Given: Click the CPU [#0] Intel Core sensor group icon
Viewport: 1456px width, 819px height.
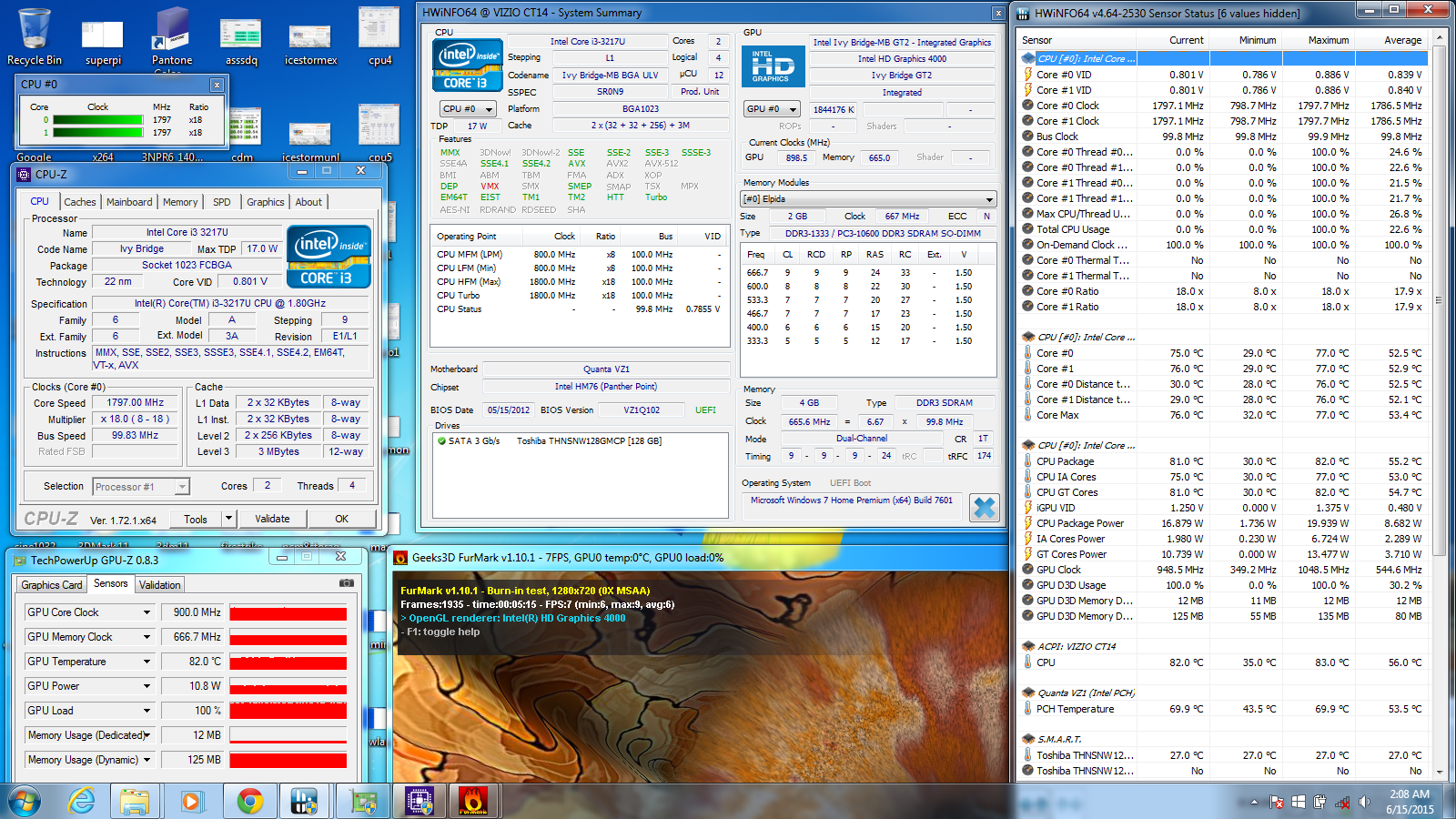Looking at the screenshot, I should pos(1028,58).
